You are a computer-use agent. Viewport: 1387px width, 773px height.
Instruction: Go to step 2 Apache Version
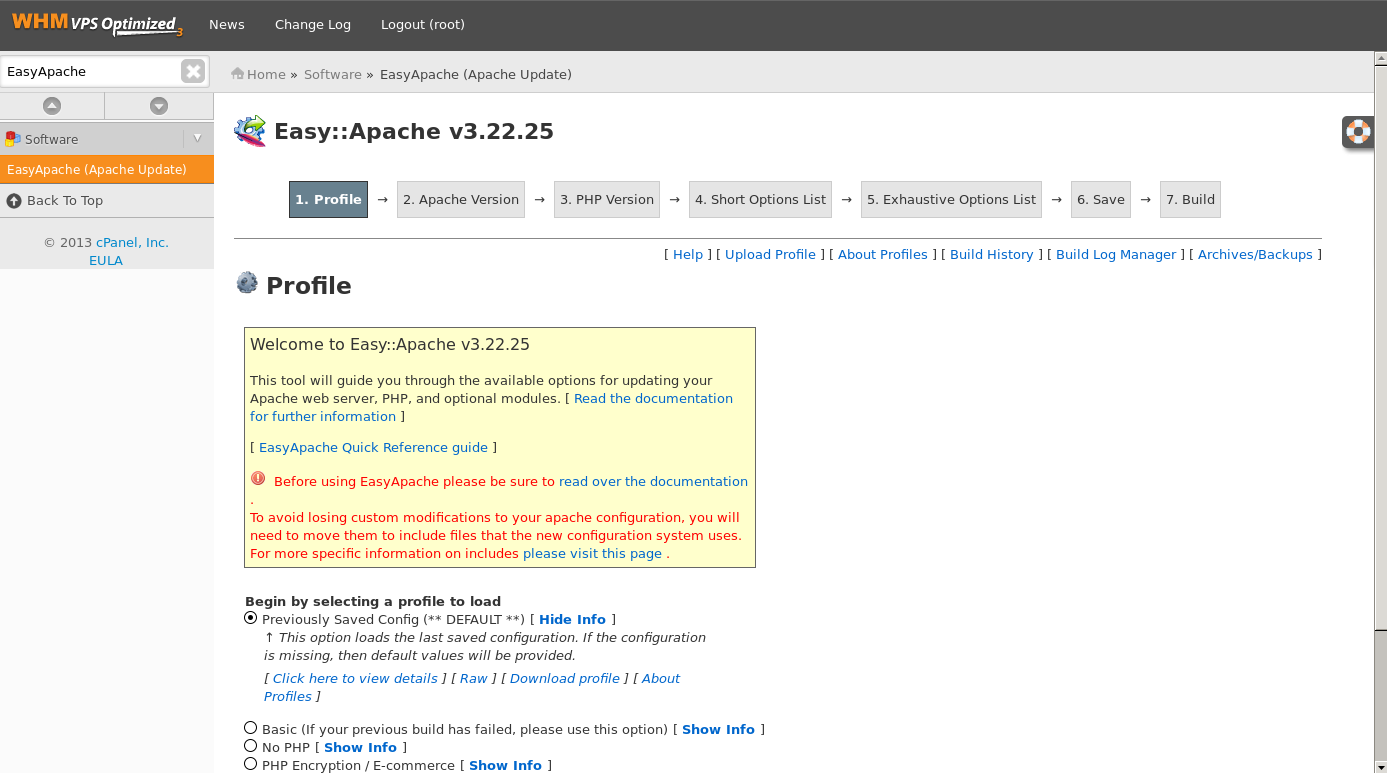(x=460, y=200)
